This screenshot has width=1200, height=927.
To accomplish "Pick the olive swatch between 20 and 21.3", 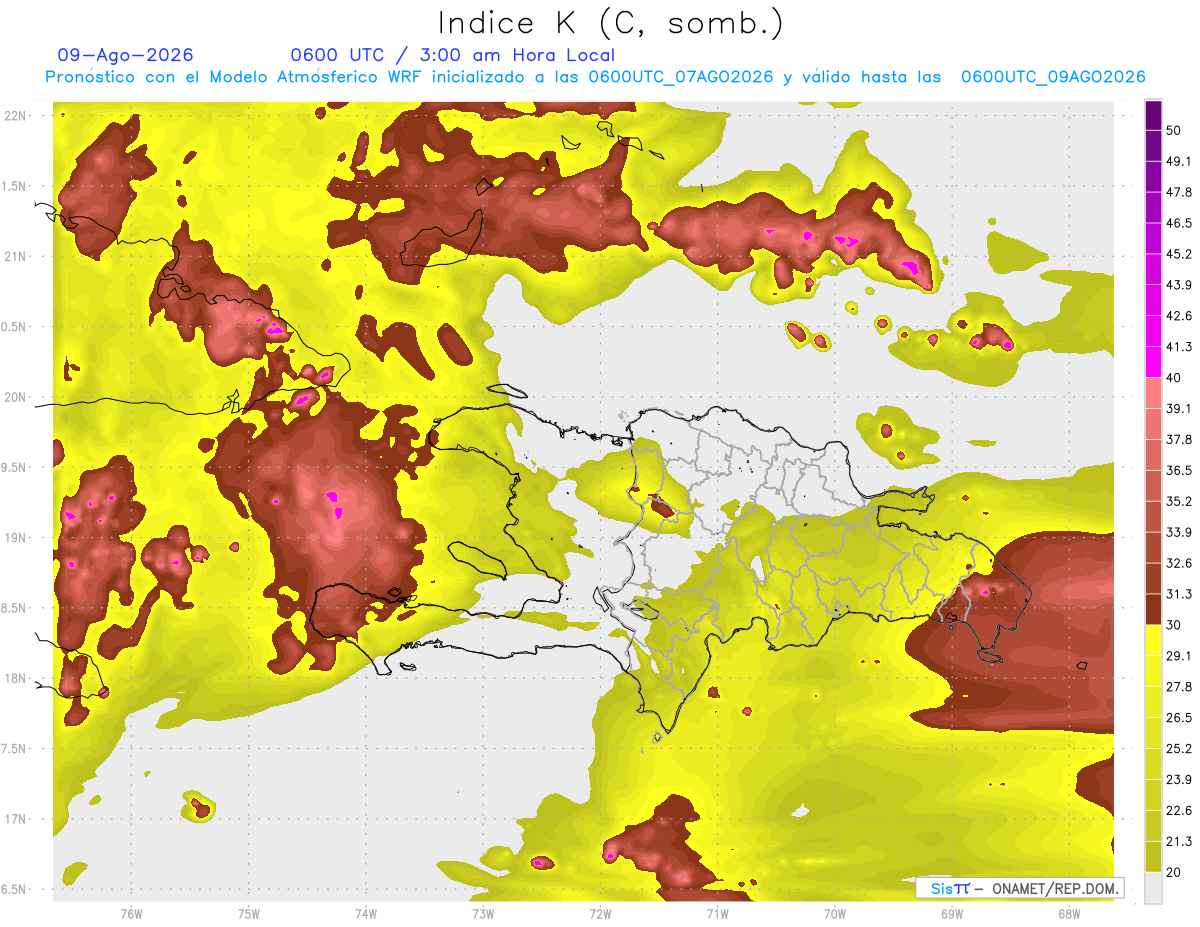I will (1153, 857).
